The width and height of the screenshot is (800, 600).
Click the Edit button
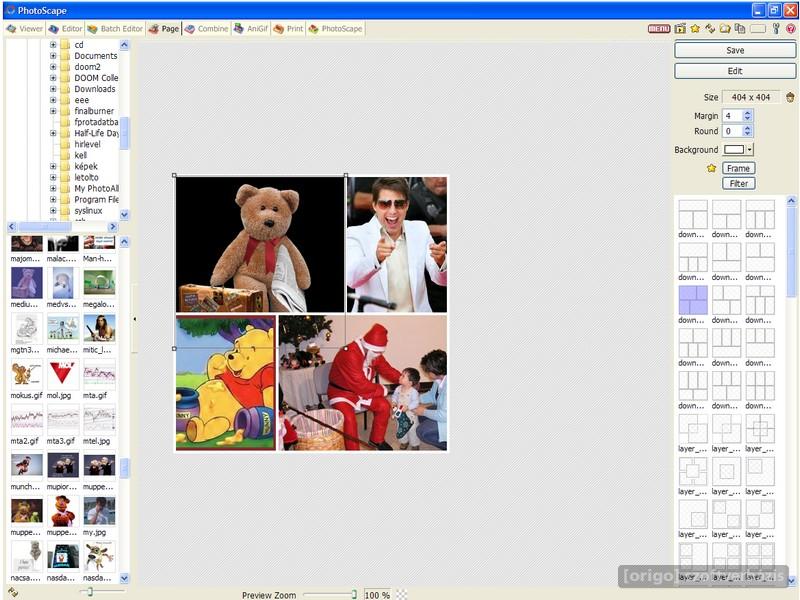click(x=735, y=71)
